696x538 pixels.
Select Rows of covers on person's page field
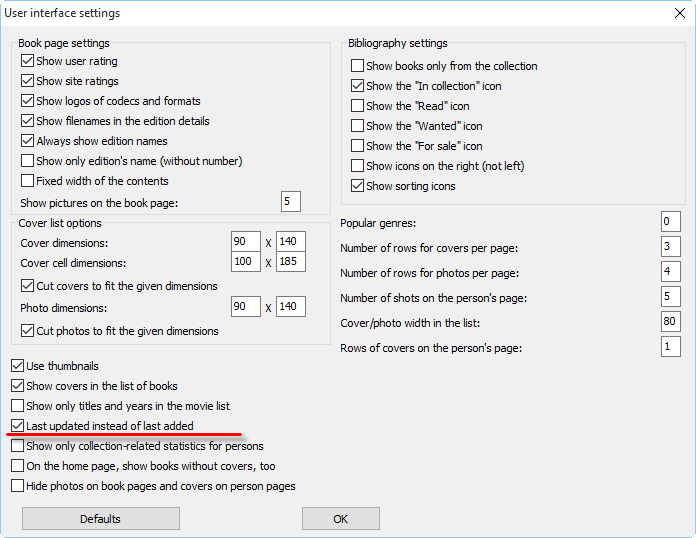coord(671,346)
